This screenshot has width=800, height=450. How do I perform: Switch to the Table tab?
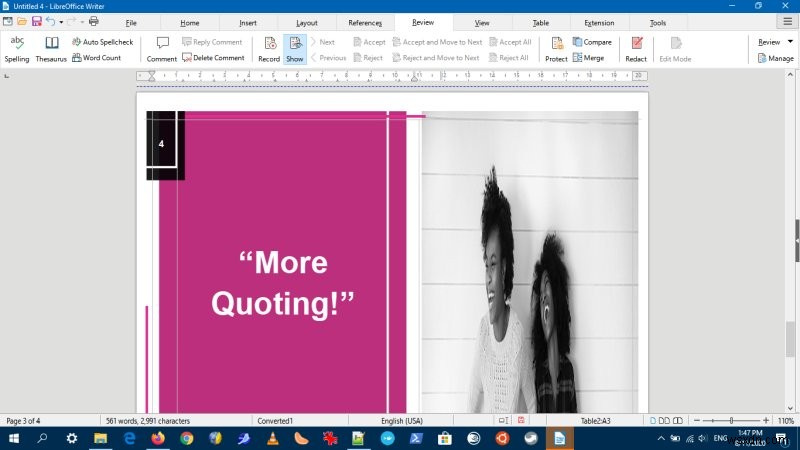pos(541,23)
